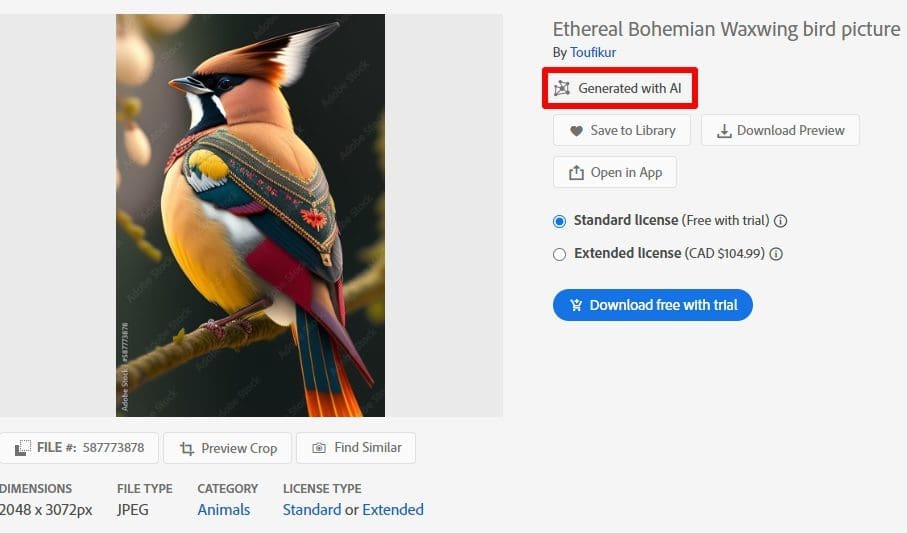Click the camera icon in Find Similar

pyautogui.click(x=319, y=449)
